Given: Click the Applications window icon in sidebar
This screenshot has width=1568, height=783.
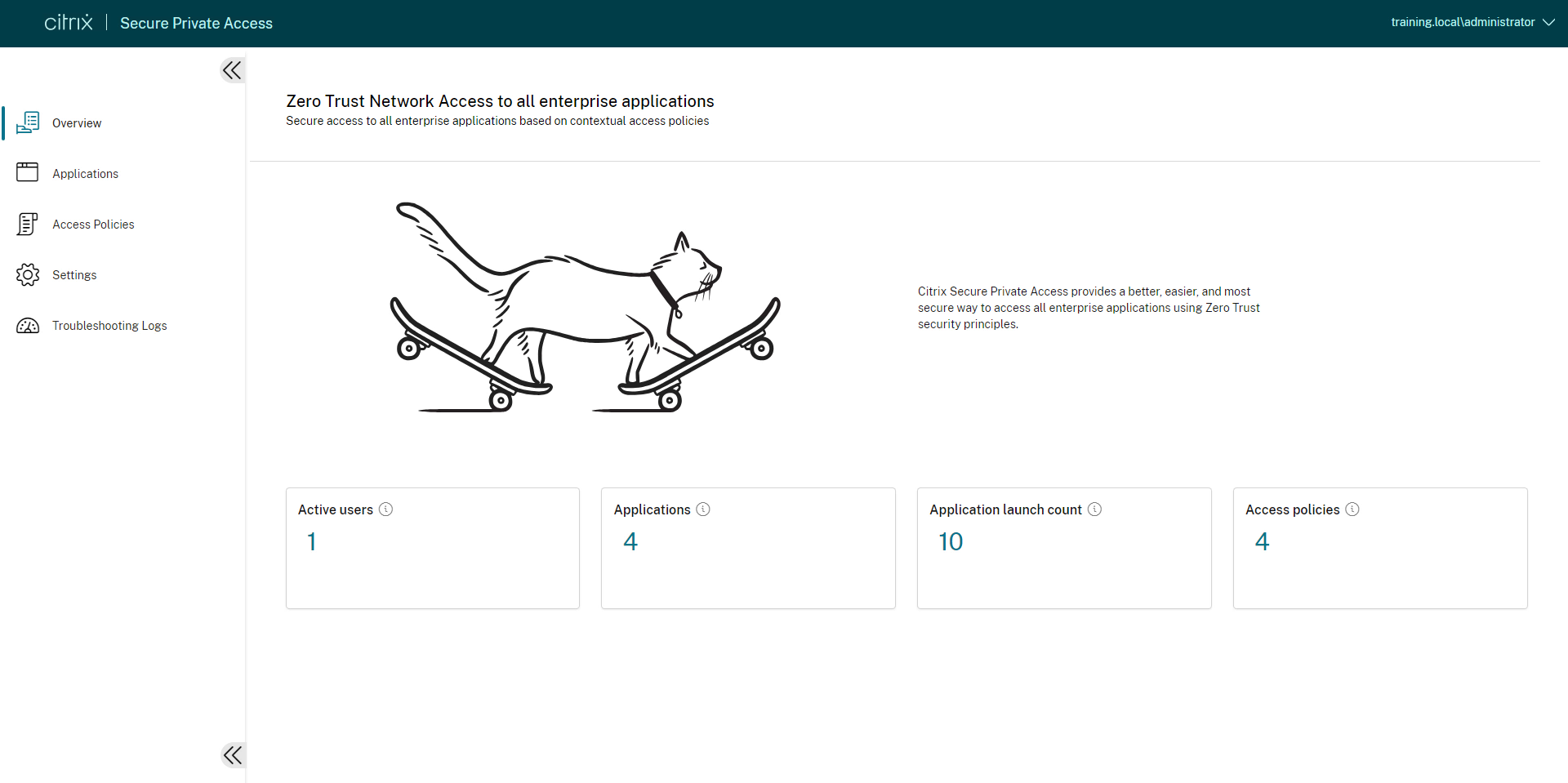Looking at the screenshot, I should (28, 172).
